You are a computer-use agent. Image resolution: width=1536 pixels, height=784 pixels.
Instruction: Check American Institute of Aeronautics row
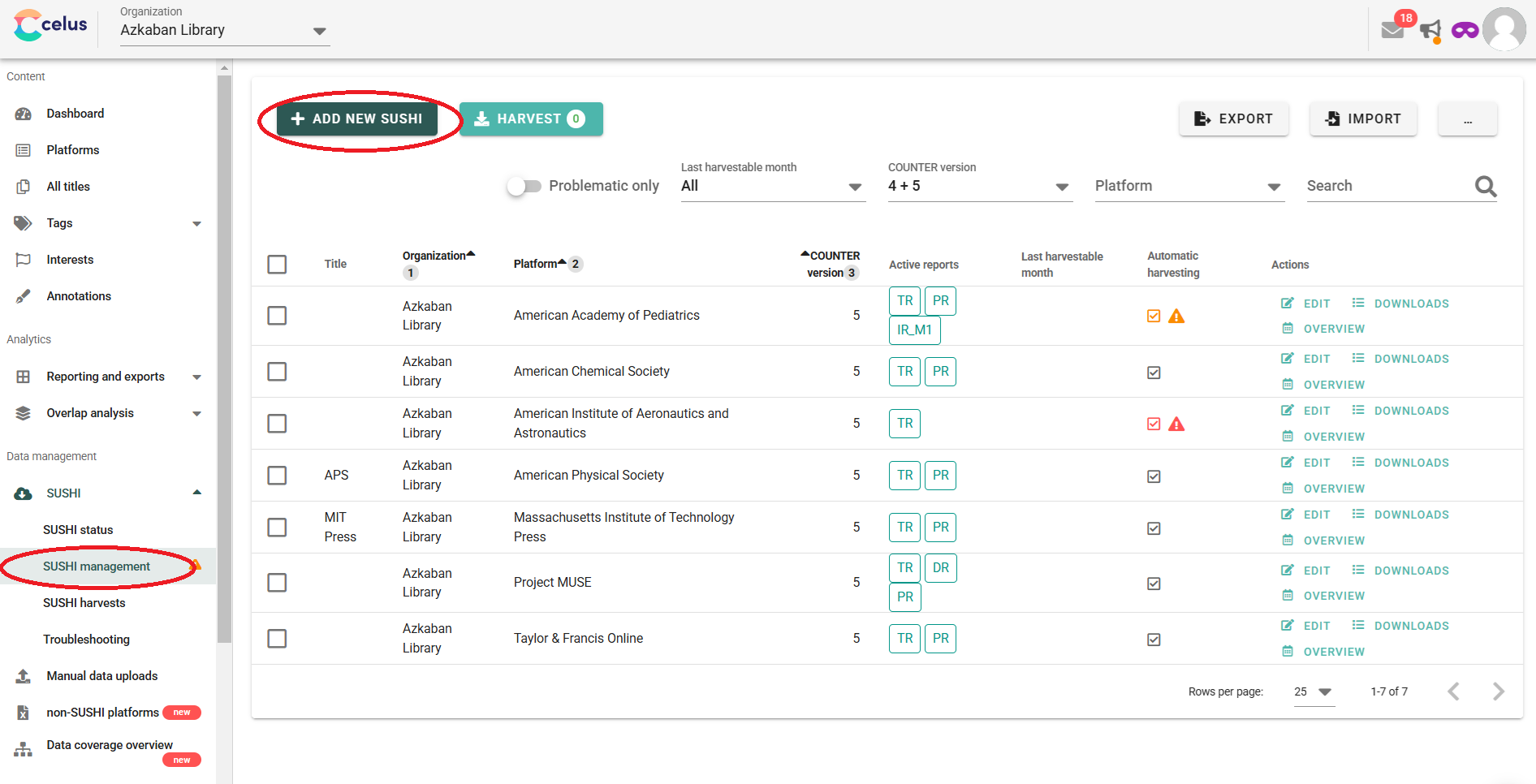click(x=277, y=424)
